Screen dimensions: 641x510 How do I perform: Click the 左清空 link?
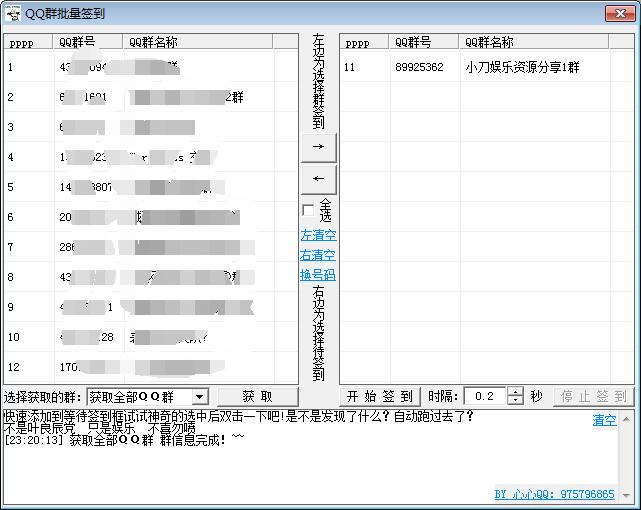(x=318, y=235)
